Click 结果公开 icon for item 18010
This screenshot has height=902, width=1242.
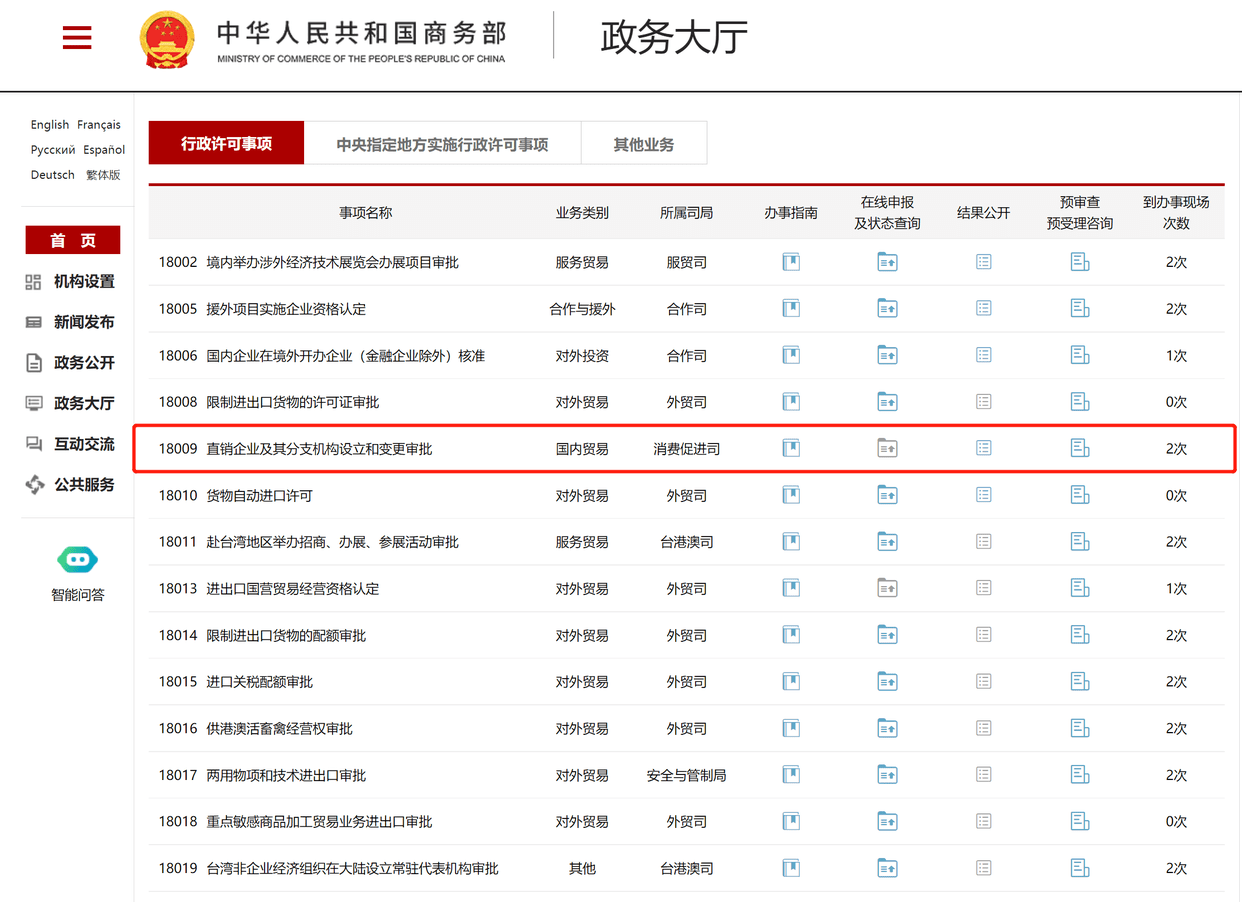[x=983, y=495]
